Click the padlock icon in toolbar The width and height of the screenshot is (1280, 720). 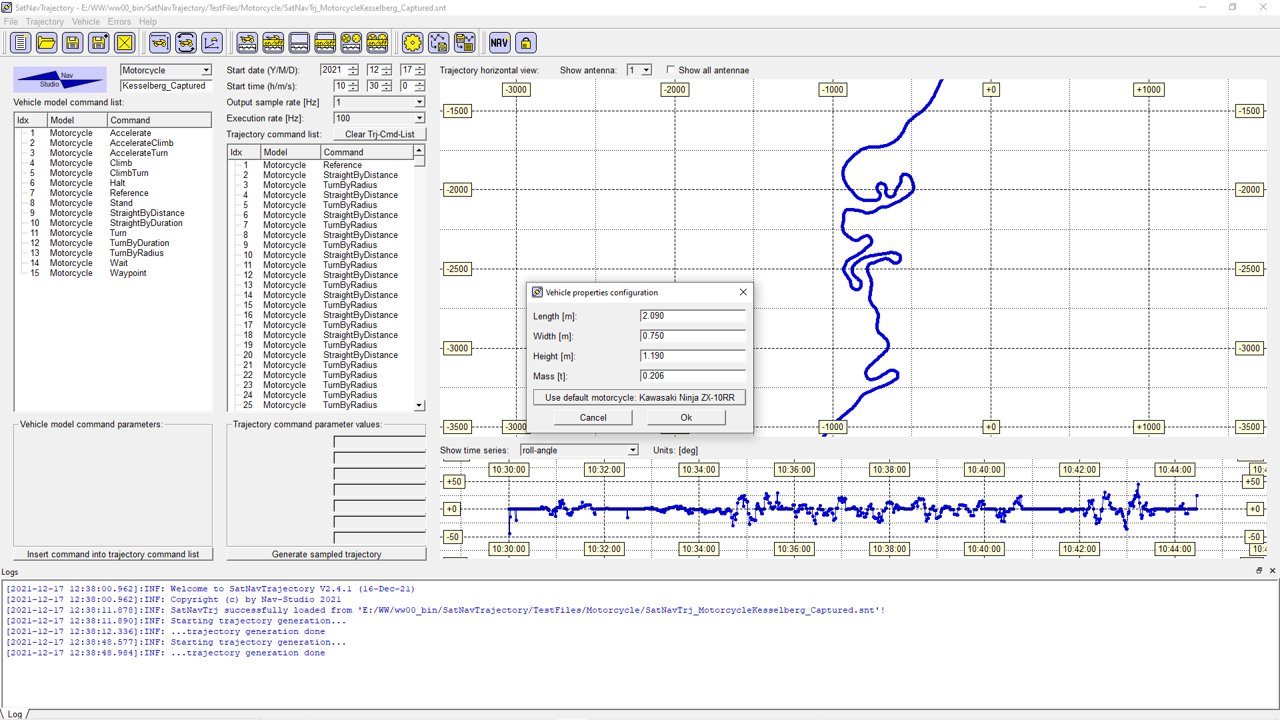coord(525,43)
